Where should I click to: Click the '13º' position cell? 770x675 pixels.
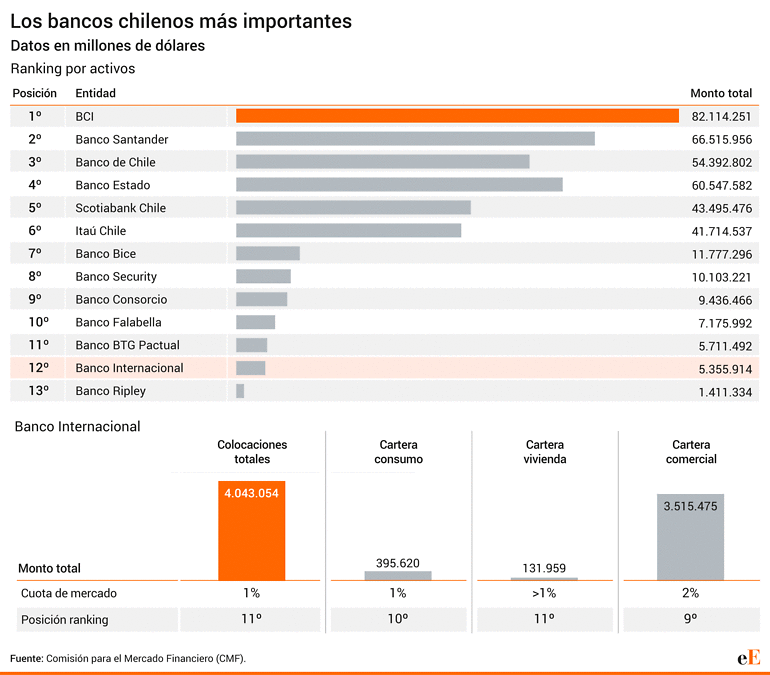tap(38, 391)
